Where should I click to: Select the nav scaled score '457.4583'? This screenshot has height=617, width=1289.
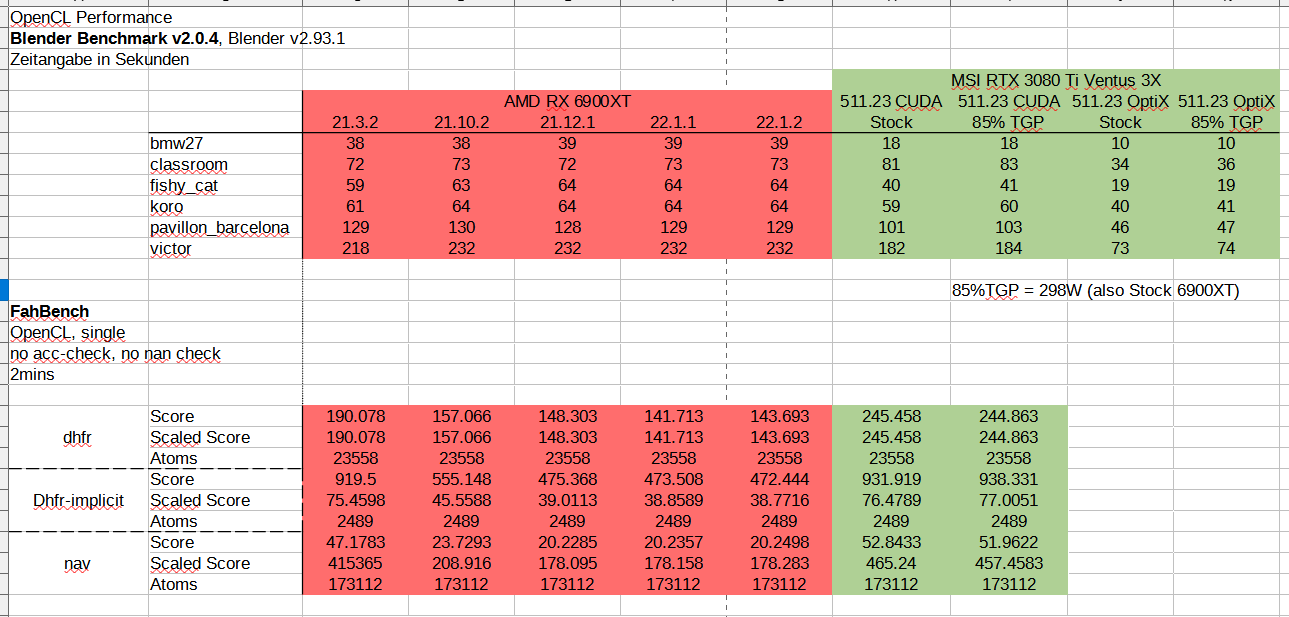1008,563
